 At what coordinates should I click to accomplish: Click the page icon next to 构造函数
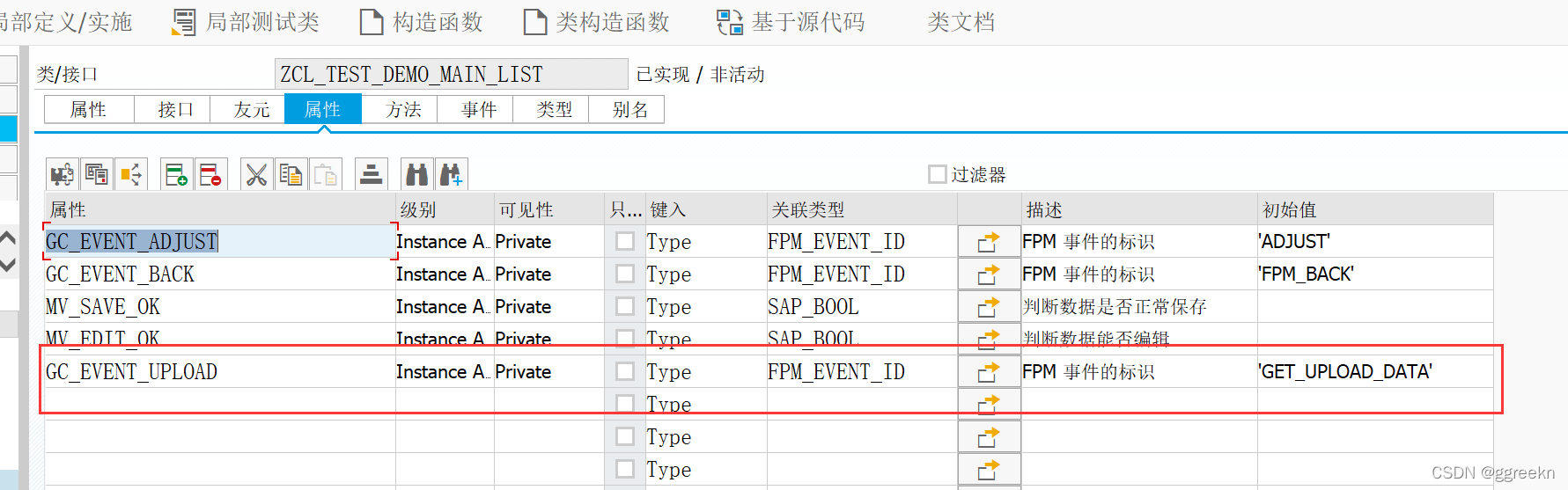point(372,22)
